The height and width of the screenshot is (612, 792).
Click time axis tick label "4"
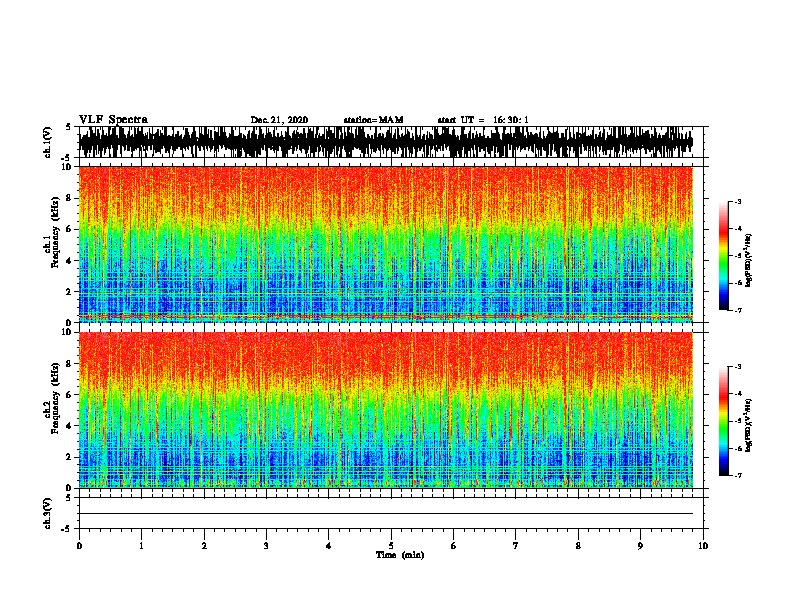(329, 546)
